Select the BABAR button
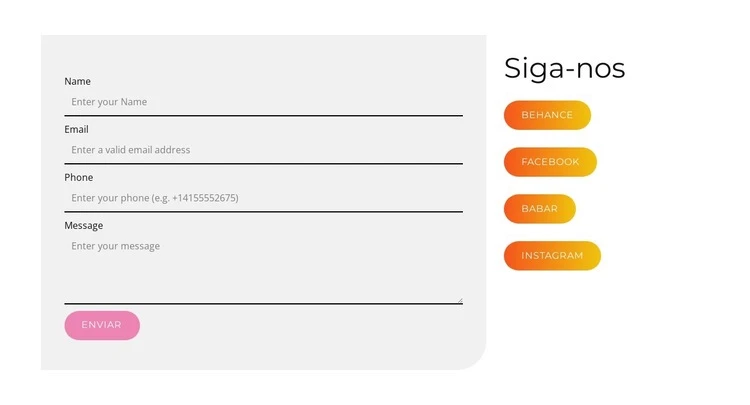This screenshot has height=405, width=750. coord(539,209)
